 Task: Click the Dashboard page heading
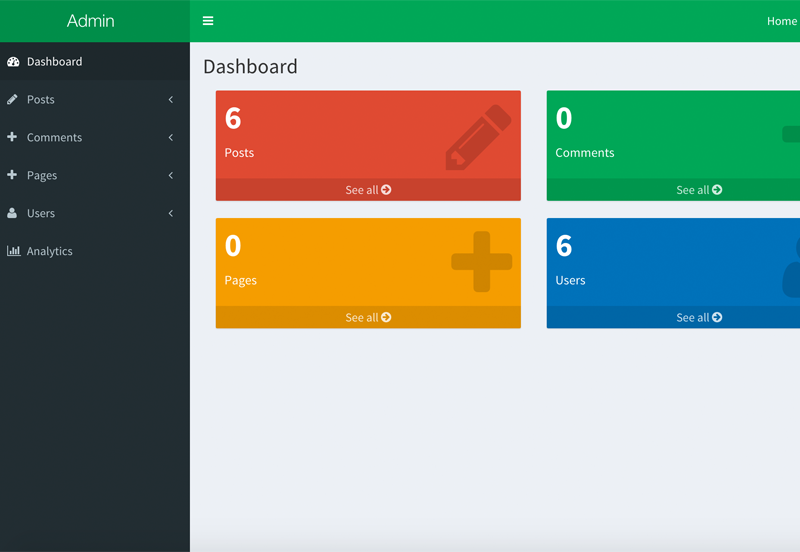(250, 66)
